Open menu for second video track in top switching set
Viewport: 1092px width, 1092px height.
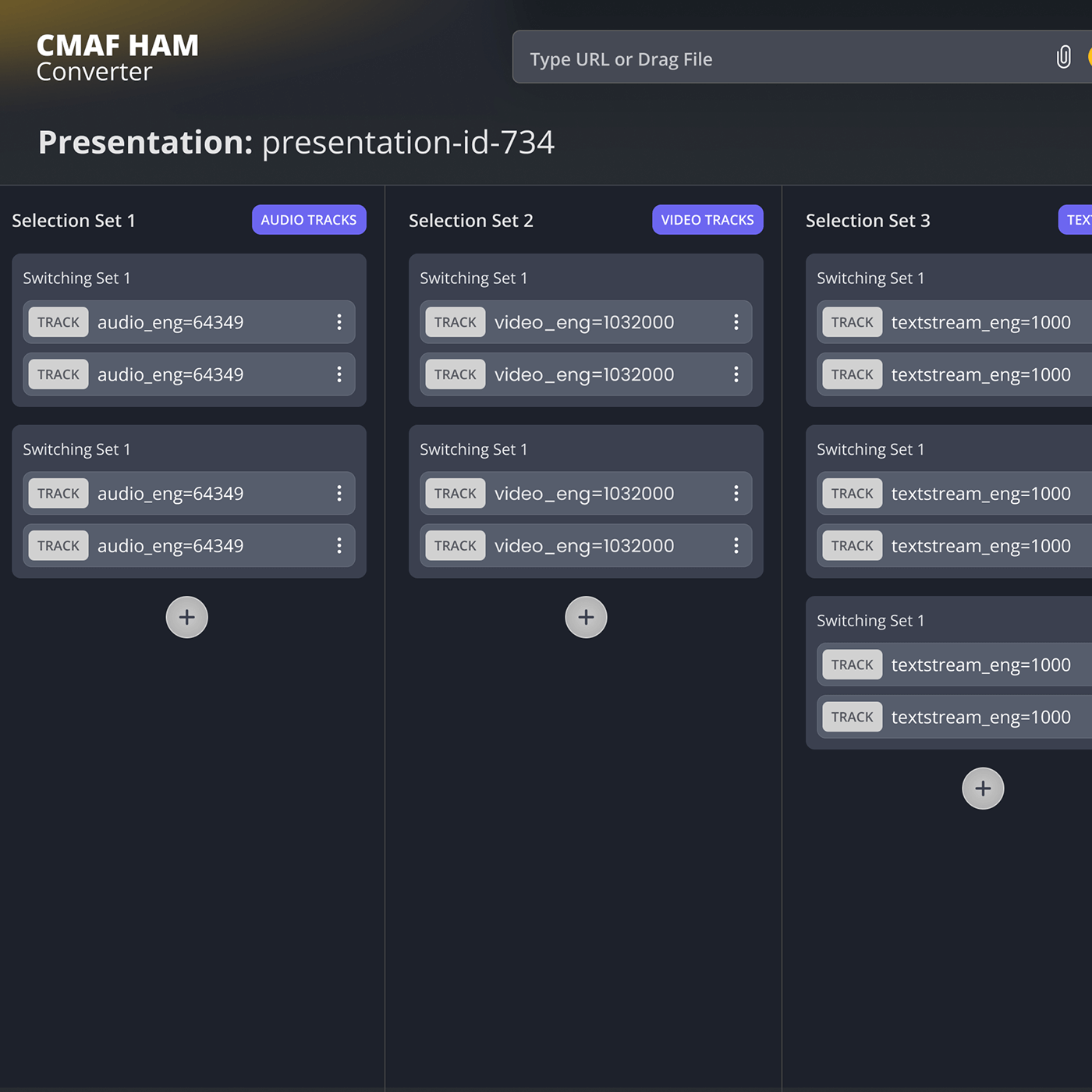(x=736, y=374)
